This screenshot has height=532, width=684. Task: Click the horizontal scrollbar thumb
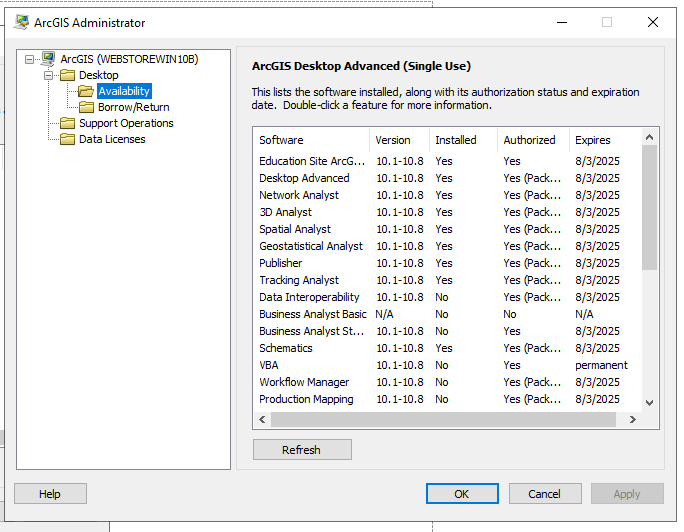pos(443,419)
